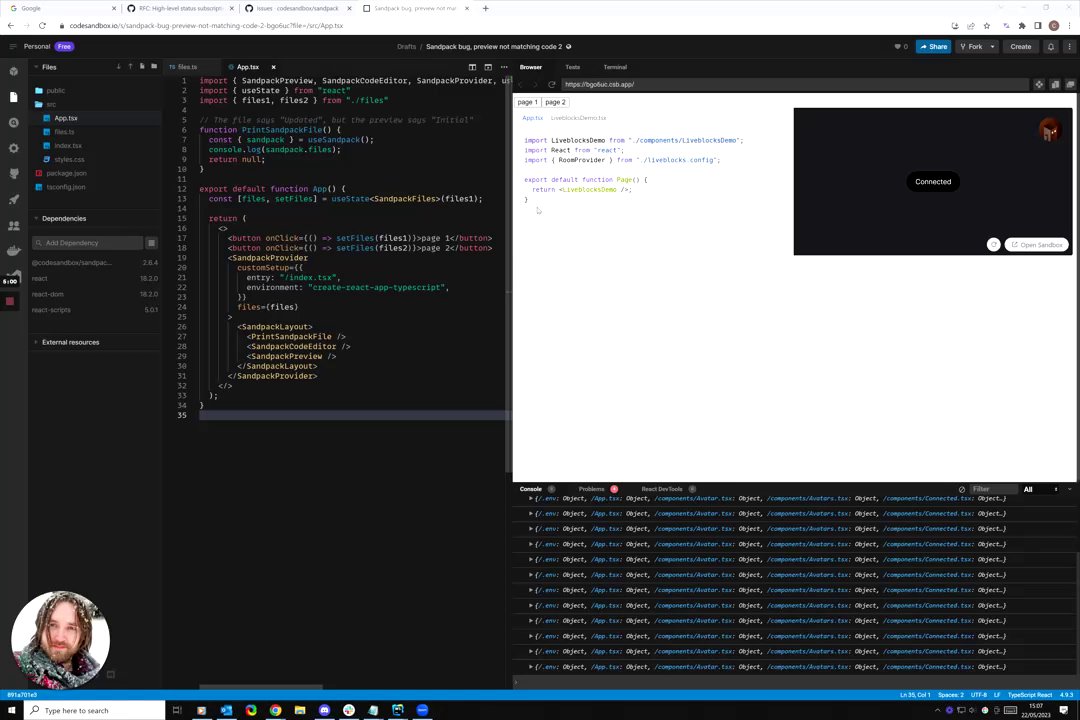1080x720 pixels.
Task: Close the App.tsx editor tab
Action: [x=273, y=67]
